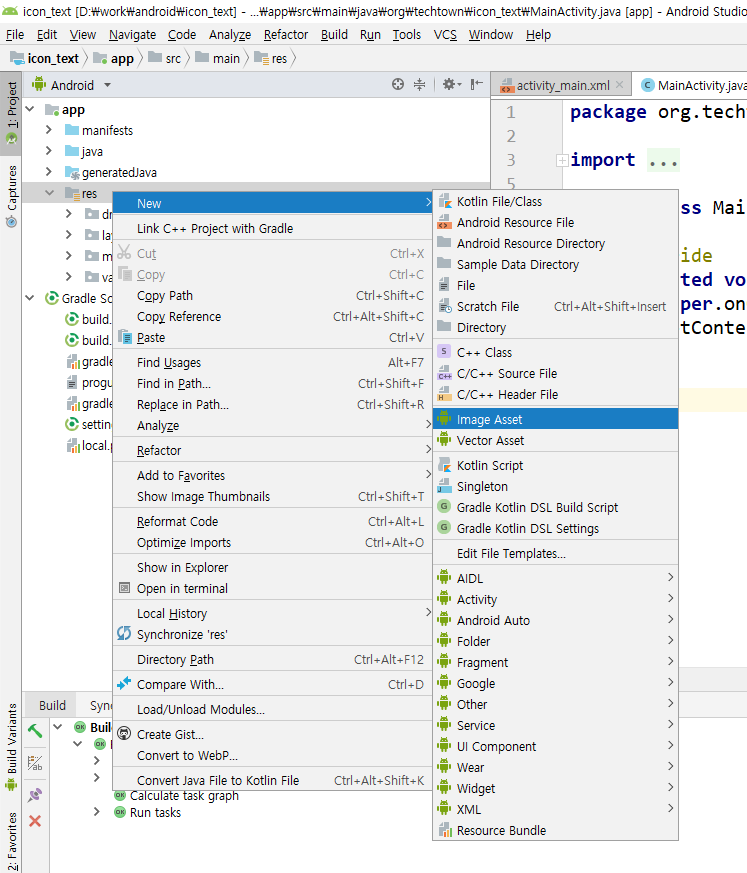Select the Widget submenu item
This screenshot has width=747, height=873.
pos(555,788)
